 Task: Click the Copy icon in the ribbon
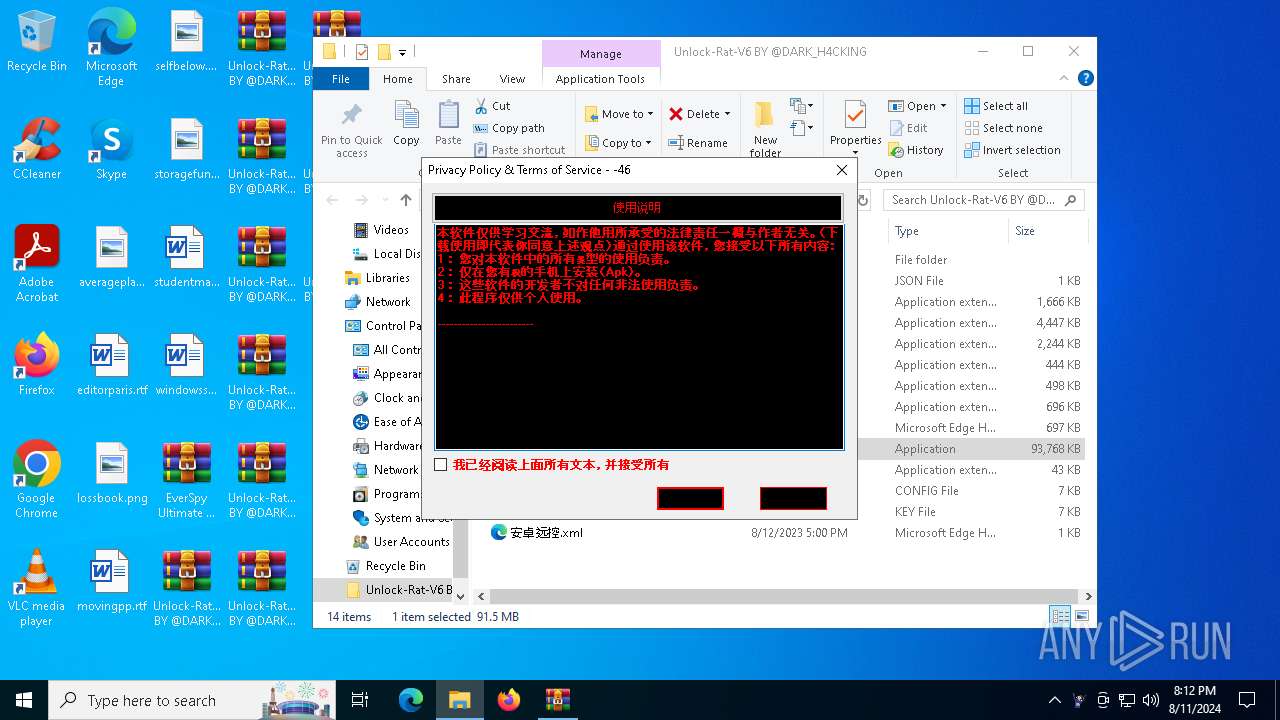click(x=406, y=124)
